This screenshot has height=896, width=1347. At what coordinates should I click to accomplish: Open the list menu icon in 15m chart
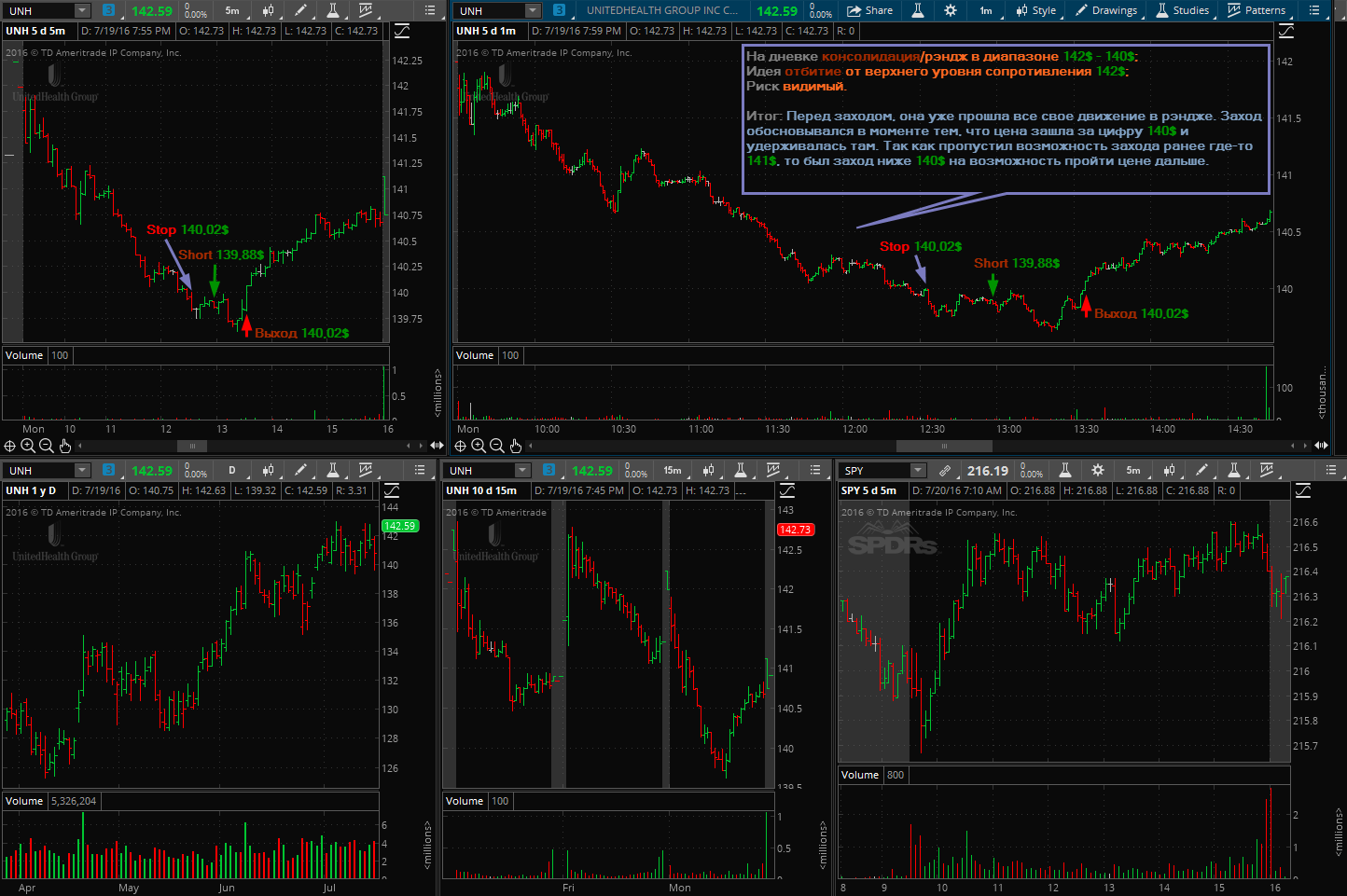pyautogui.click(x=816, y=470)
